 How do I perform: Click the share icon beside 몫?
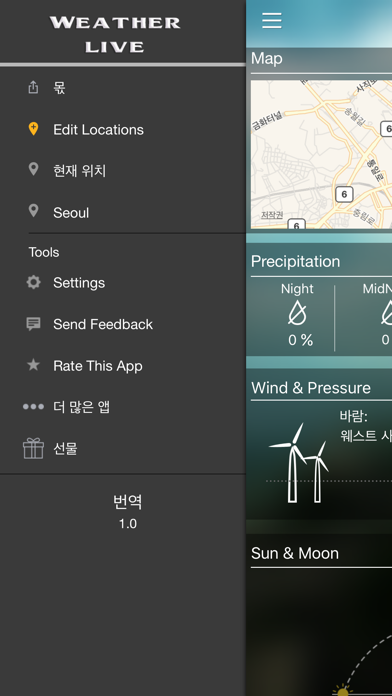click(33, 87)
